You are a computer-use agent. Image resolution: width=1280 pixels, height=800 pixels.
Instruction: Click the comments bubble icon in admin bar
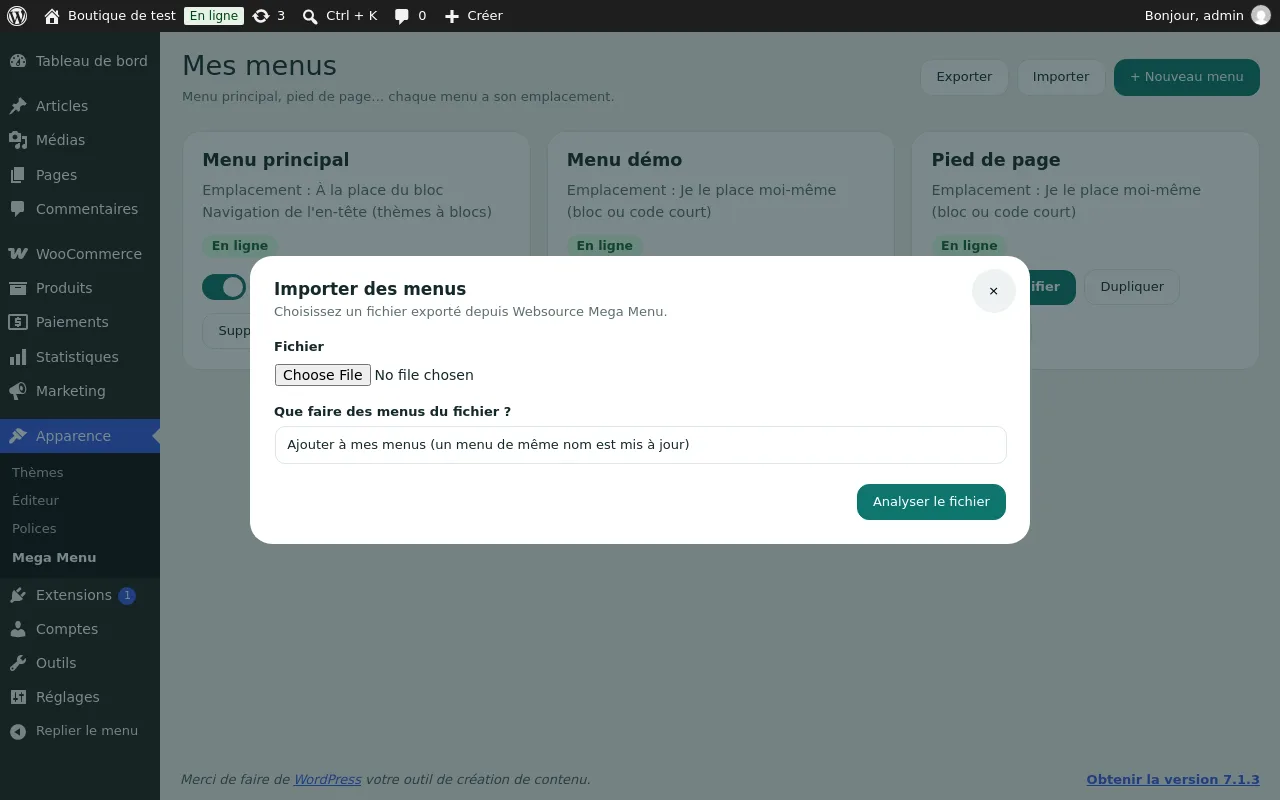click(402, 16)
